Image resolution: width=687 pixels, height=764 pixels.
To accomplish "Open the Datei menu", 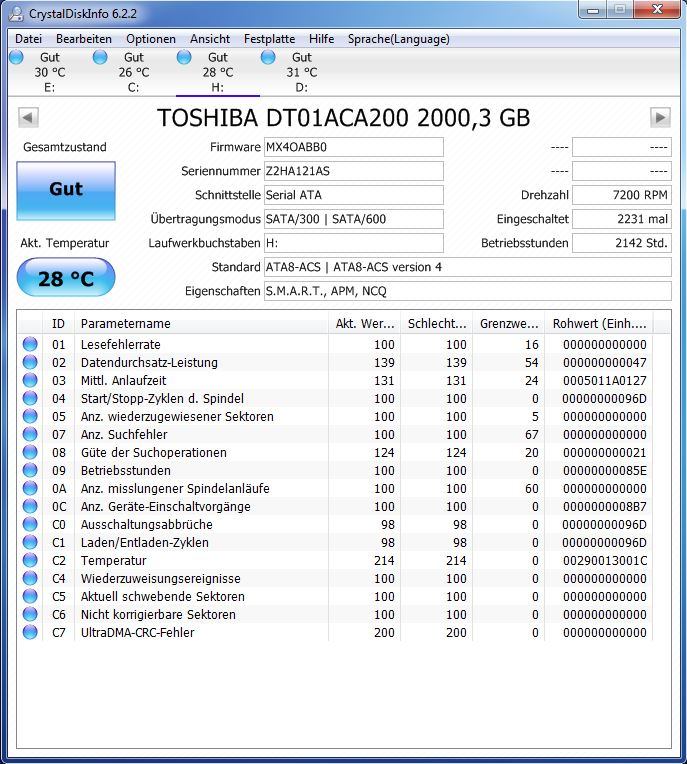I will tap(28, 39).
